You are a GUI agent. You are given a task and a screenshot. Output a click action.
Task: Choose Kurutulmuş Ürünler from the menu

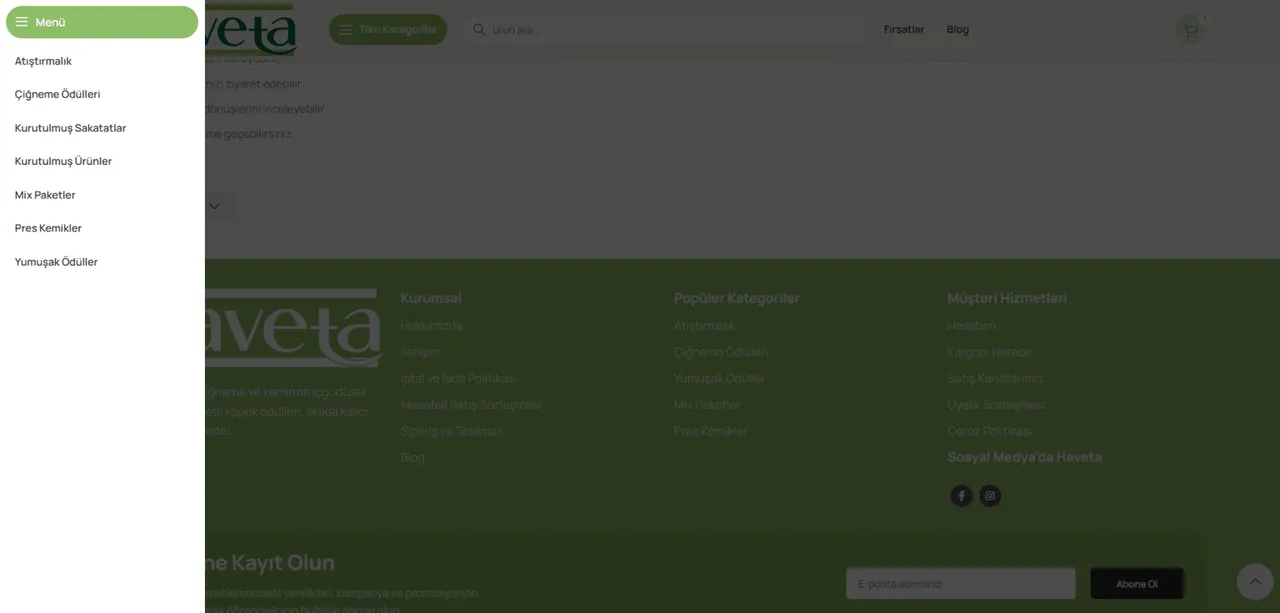(63, 161)
